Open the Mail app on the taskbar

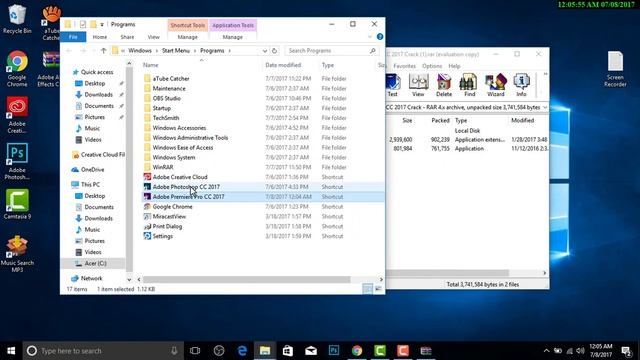tap(311, 351)
